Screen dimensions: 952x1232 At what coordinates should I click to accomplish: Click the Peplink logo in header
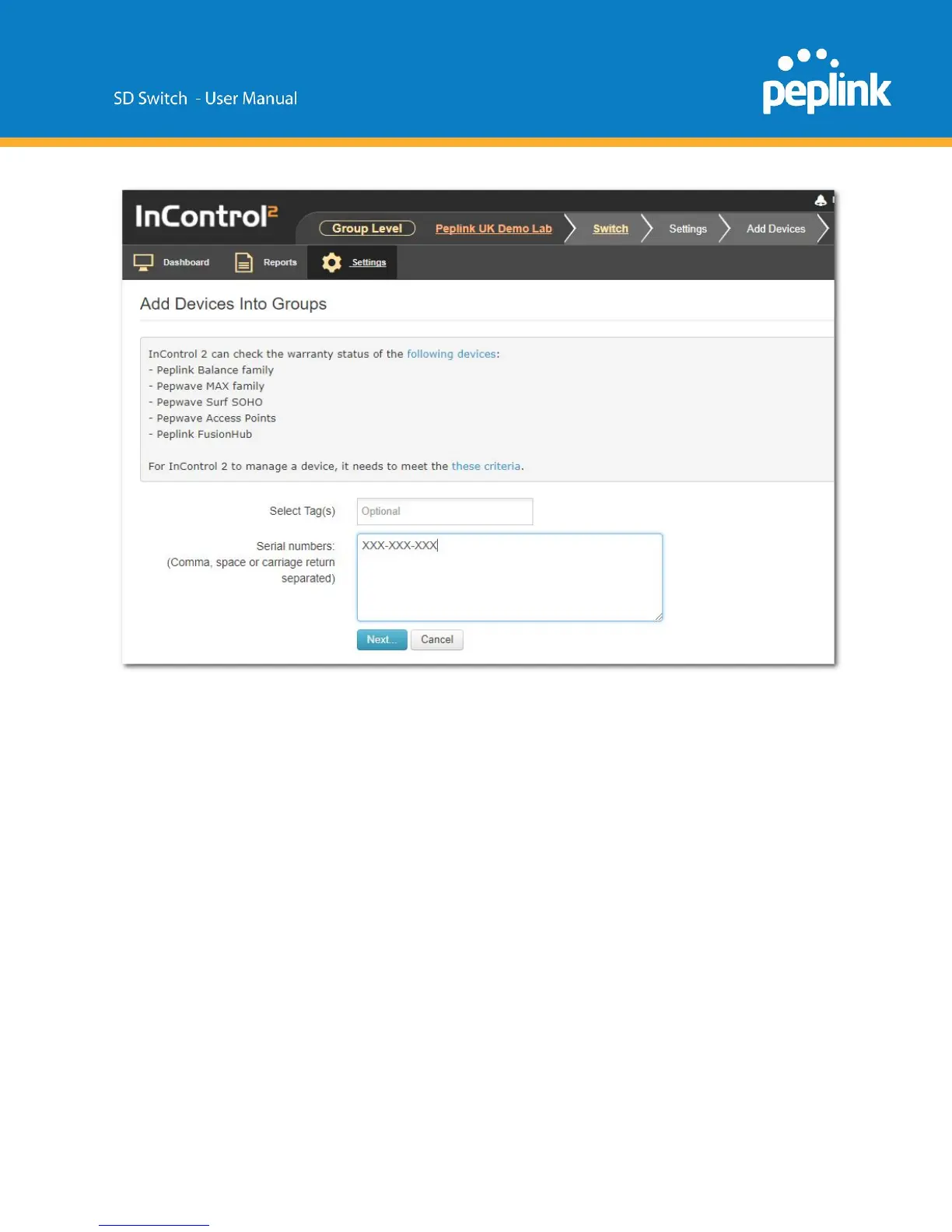(x=827, y=82)
